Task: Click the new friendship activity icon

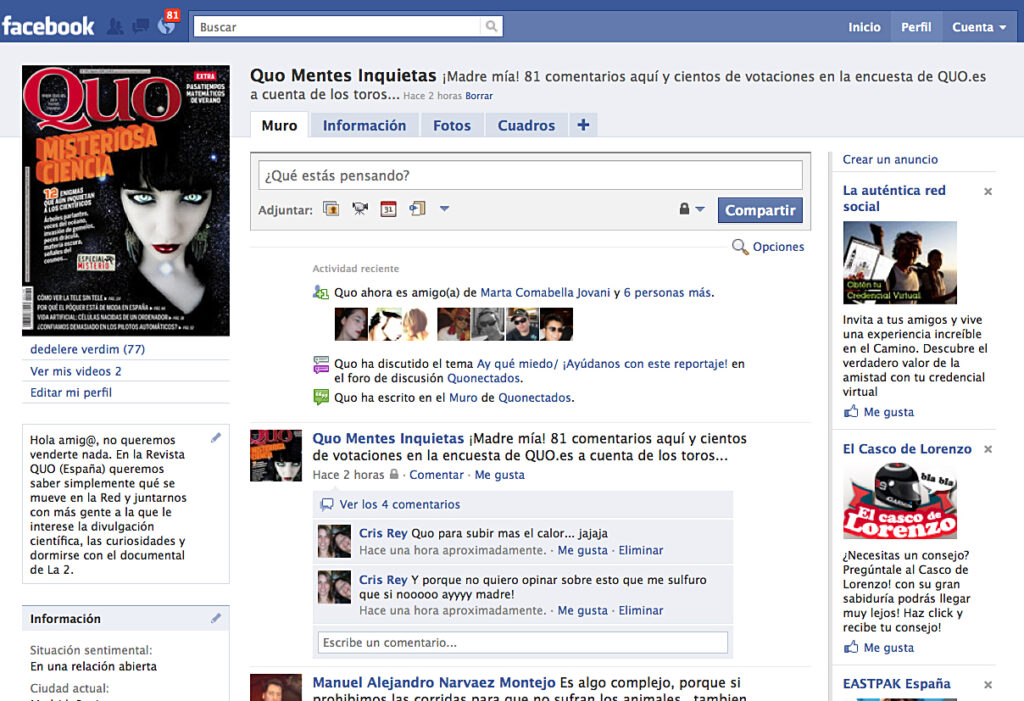Action: pos(321,292)
